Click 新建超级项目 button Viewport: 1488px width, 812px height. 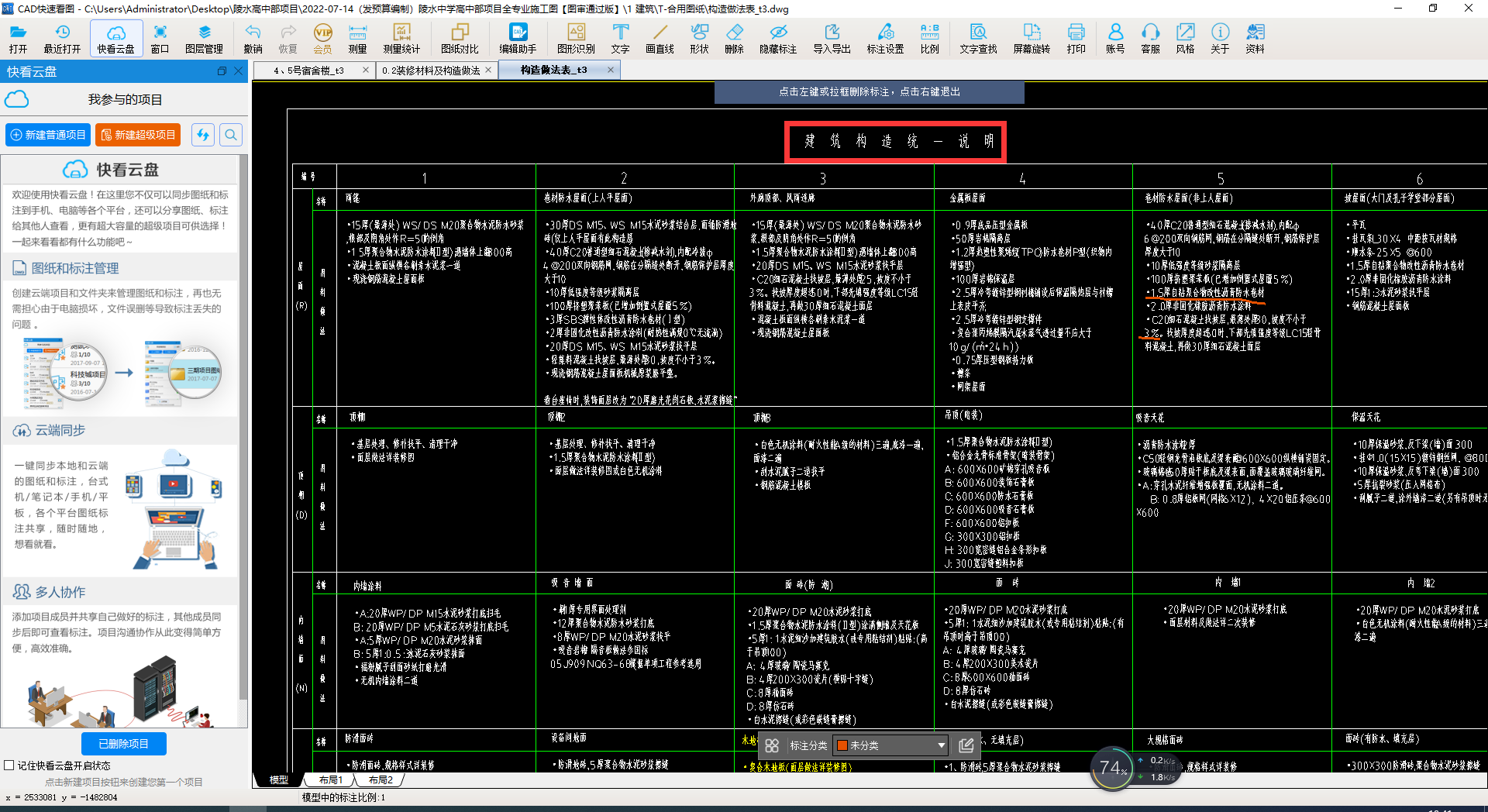point(138,135)
